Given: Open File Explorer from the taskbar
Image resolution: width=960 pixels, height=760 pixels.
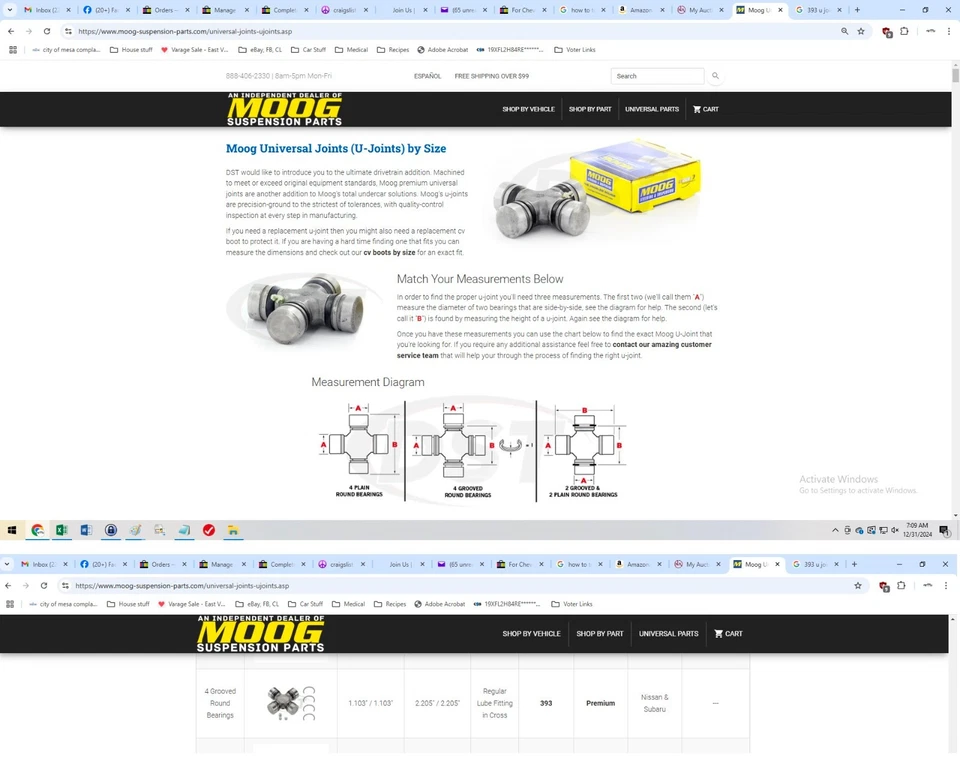Looking at the screenshot, I should point(233,530).
